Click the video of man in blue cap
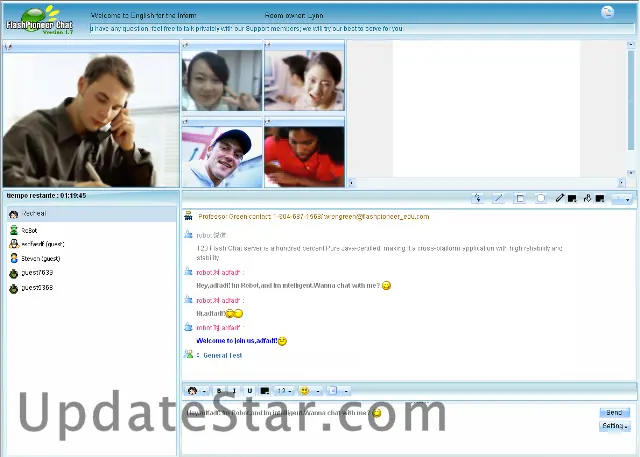The width and height of the screenshot is (640, 457). 222,157
